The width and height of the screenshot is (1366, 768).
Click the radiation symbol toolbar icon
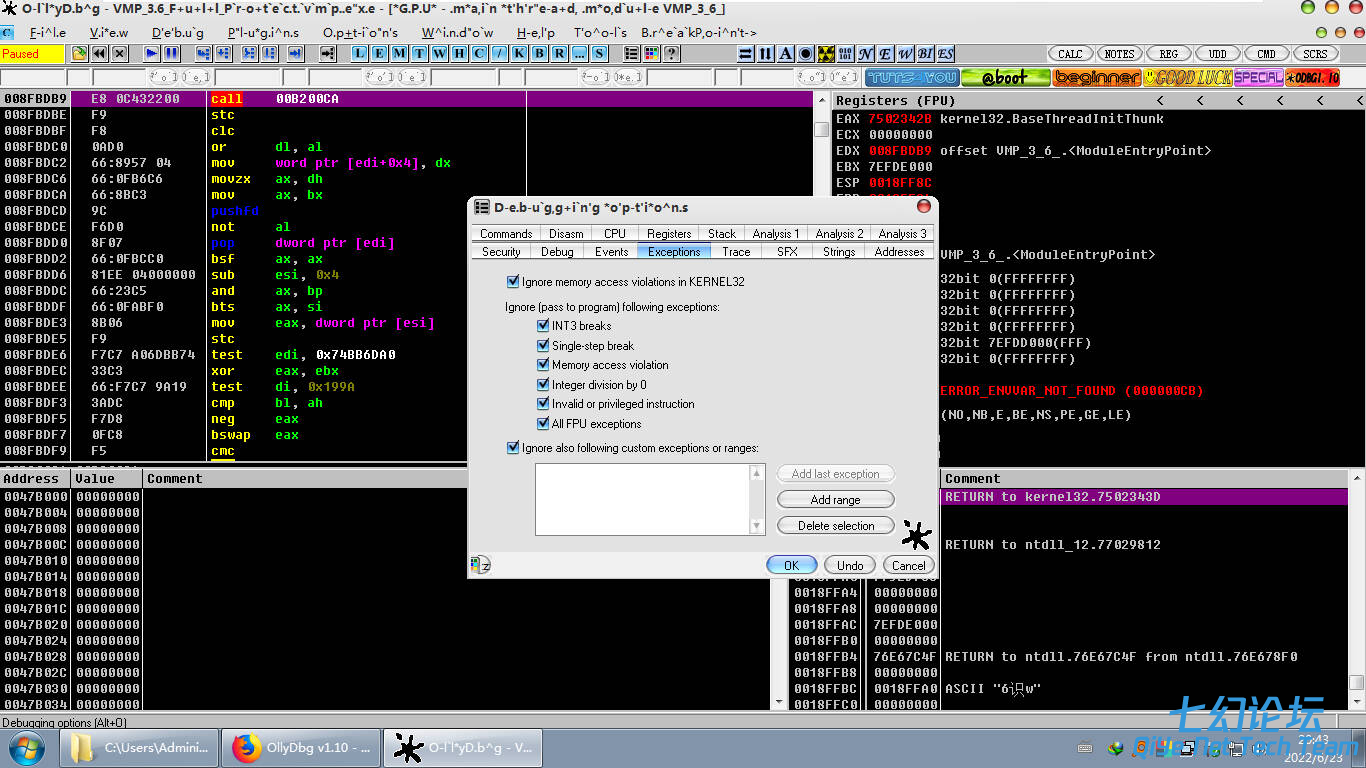(826, 54)
